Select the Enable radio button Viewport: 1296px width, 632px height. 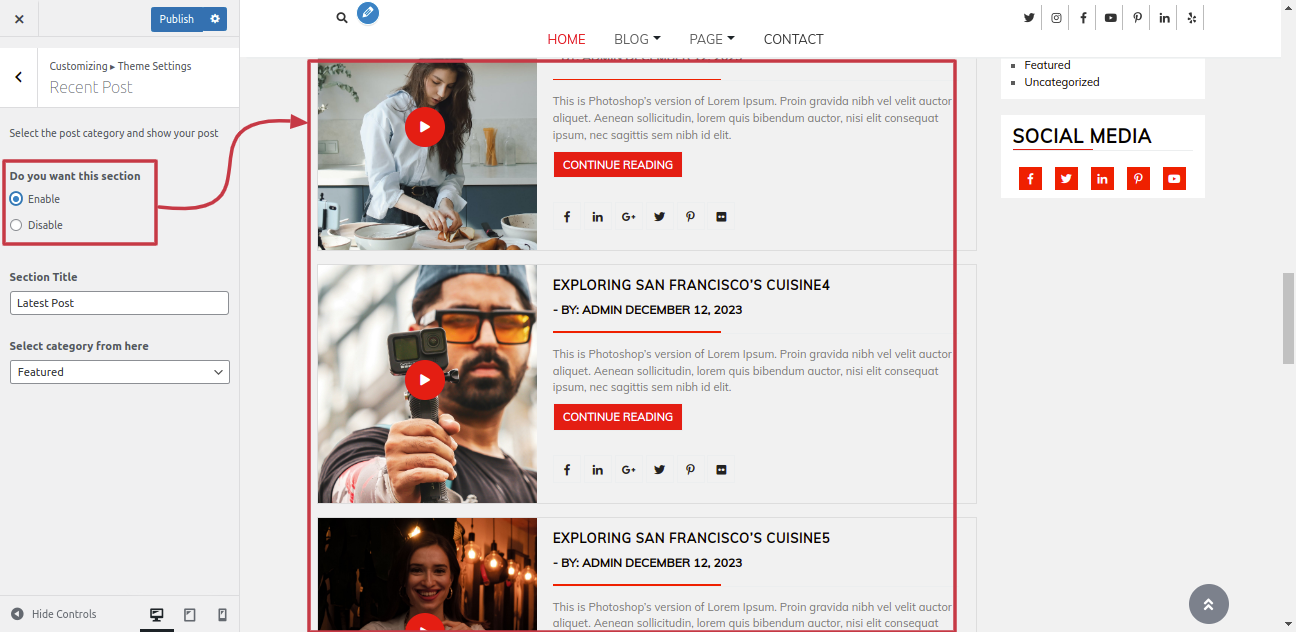[16, 199]
